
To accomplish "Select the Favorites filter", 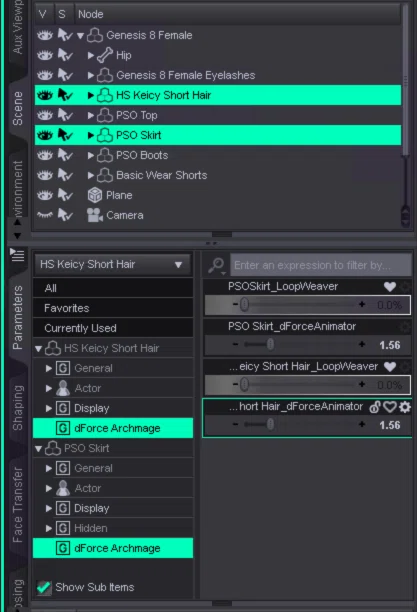I will tap(113, 308).
